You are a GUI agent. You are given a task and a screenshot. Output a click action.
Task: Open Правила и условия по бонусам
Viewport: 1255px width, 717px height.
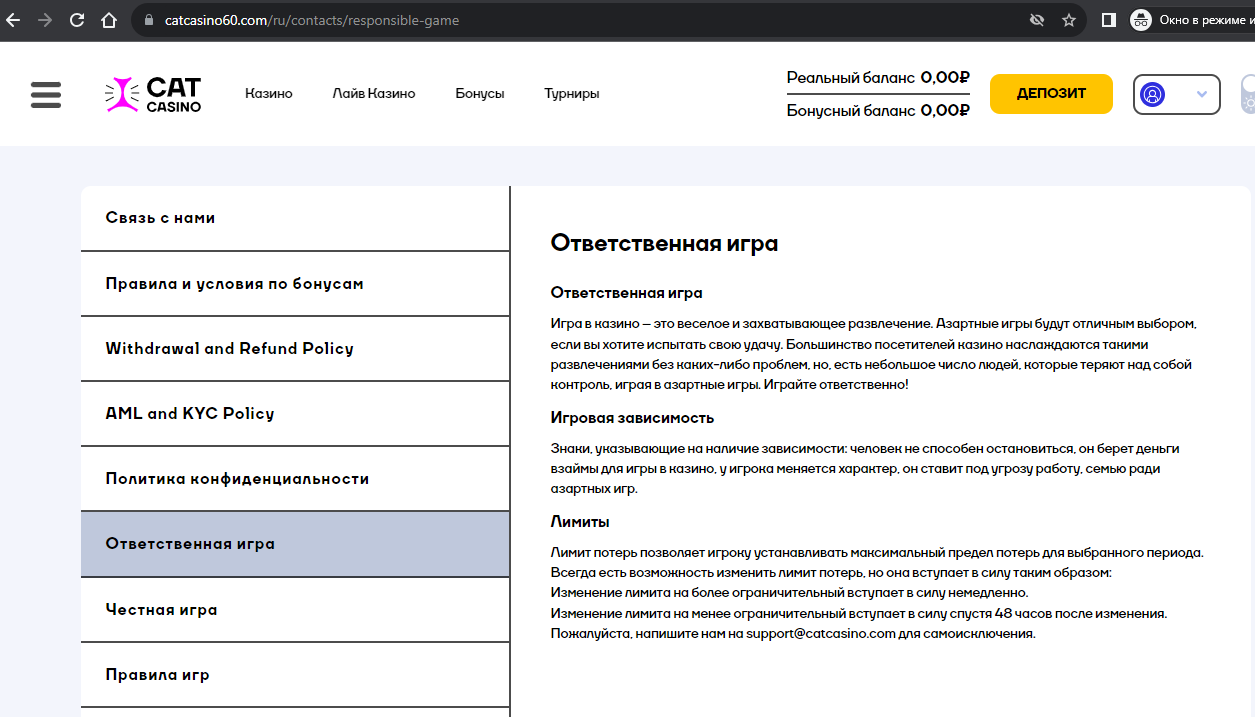pos(295,284)
